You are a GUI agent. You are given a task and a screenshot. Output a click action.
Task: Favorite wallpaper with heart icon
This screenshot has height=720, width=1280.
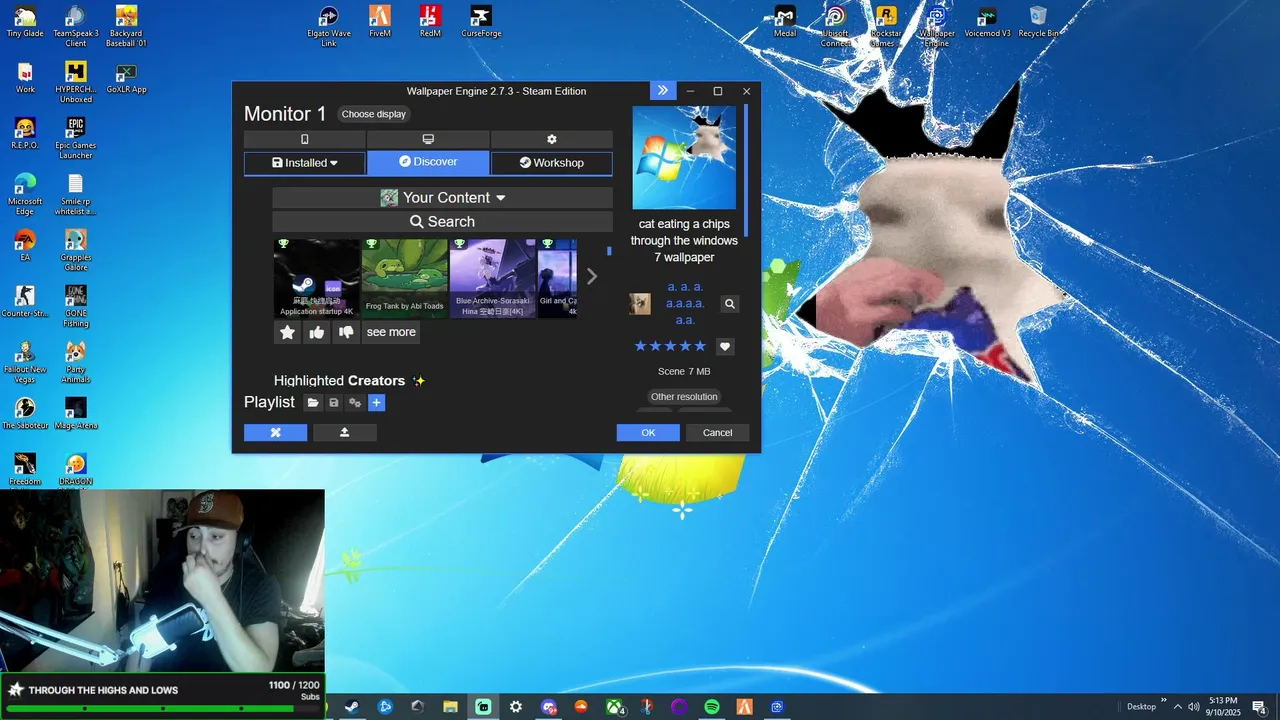point(725,347)
